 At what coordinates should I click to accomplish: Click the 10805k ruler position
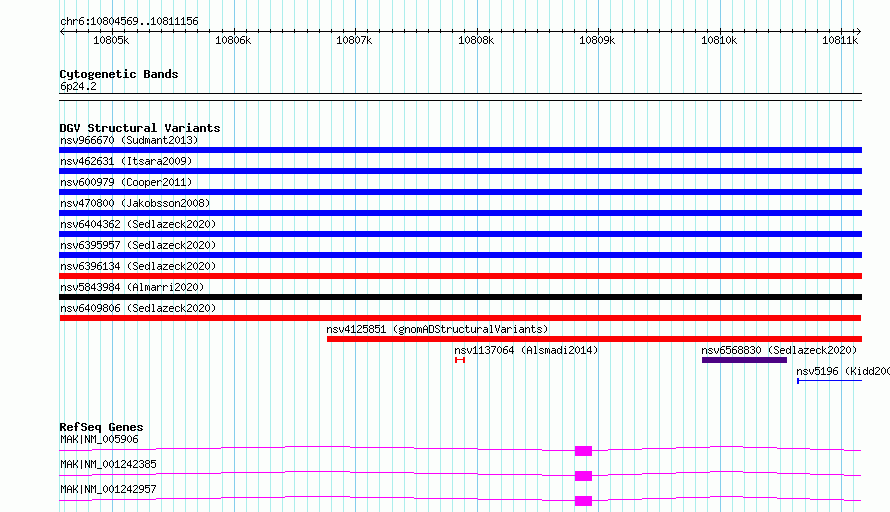coord(111,40)
